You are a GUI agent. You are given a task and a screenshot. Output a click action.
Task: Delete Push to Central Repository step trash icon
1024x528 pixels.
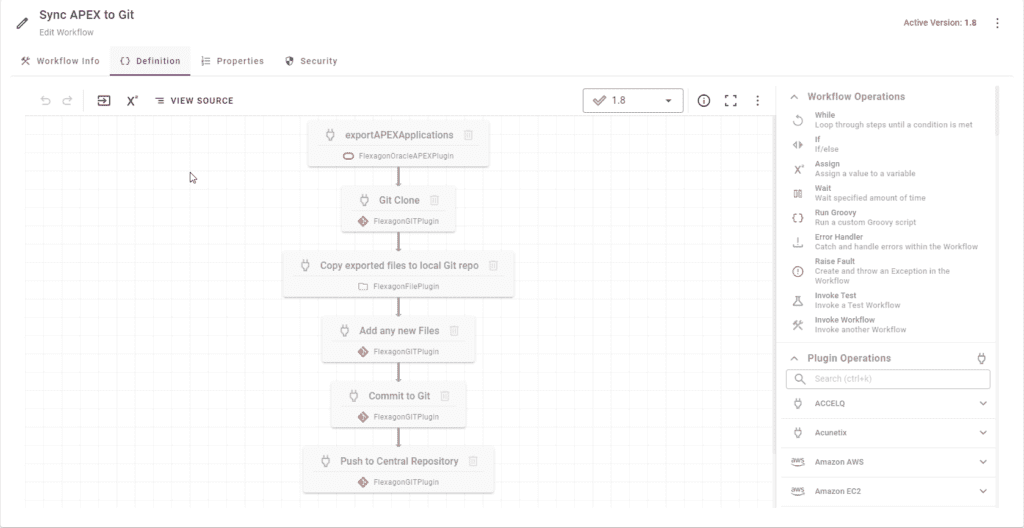click(x=473, y=461)
